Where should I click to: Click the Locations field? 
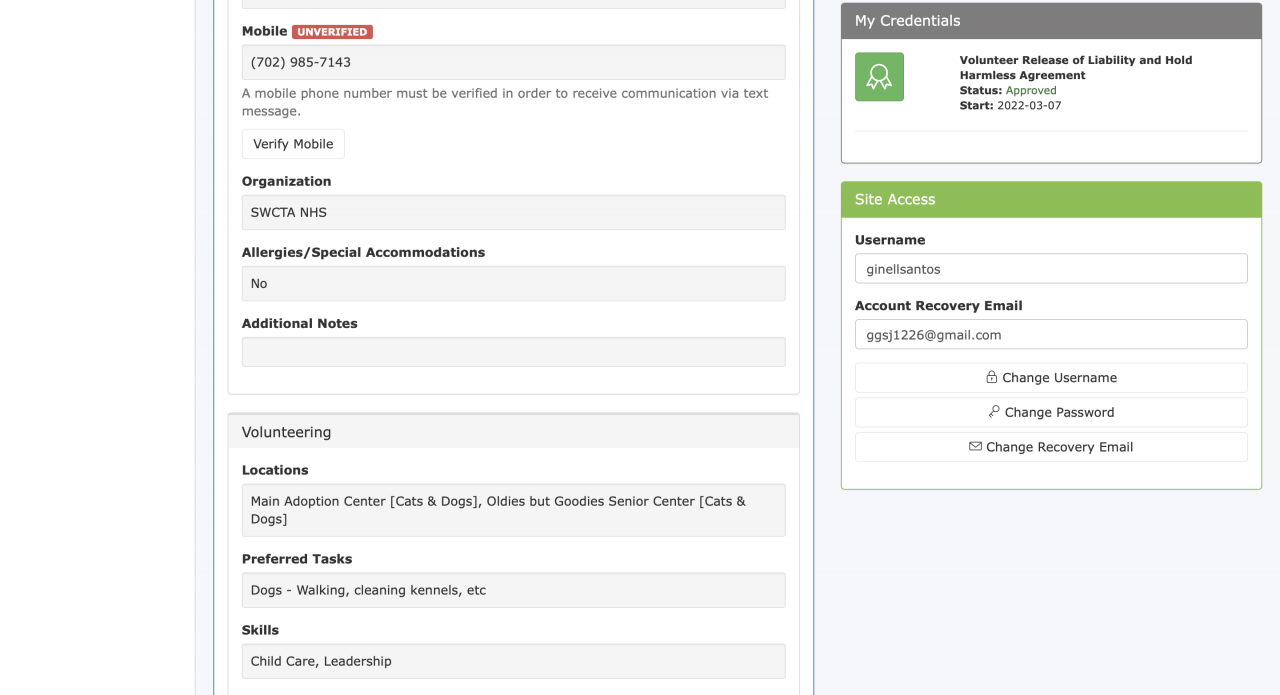pyautogui.click(x=513, y=510)
